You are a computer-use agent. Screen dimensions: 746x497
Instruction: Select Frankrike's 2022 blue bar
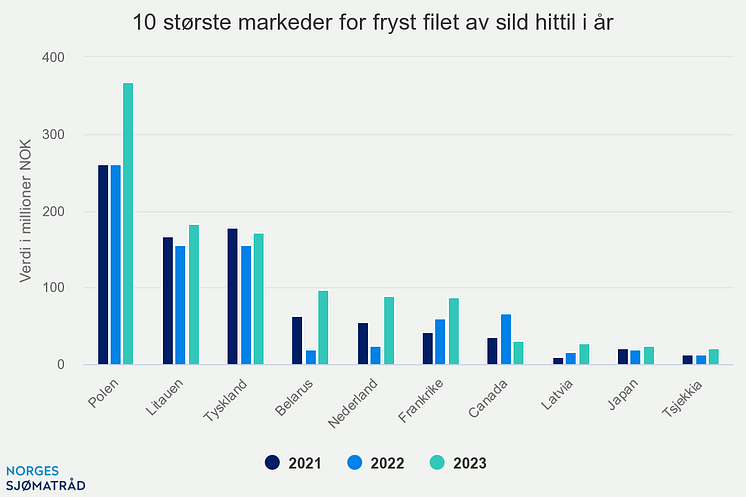440,342
